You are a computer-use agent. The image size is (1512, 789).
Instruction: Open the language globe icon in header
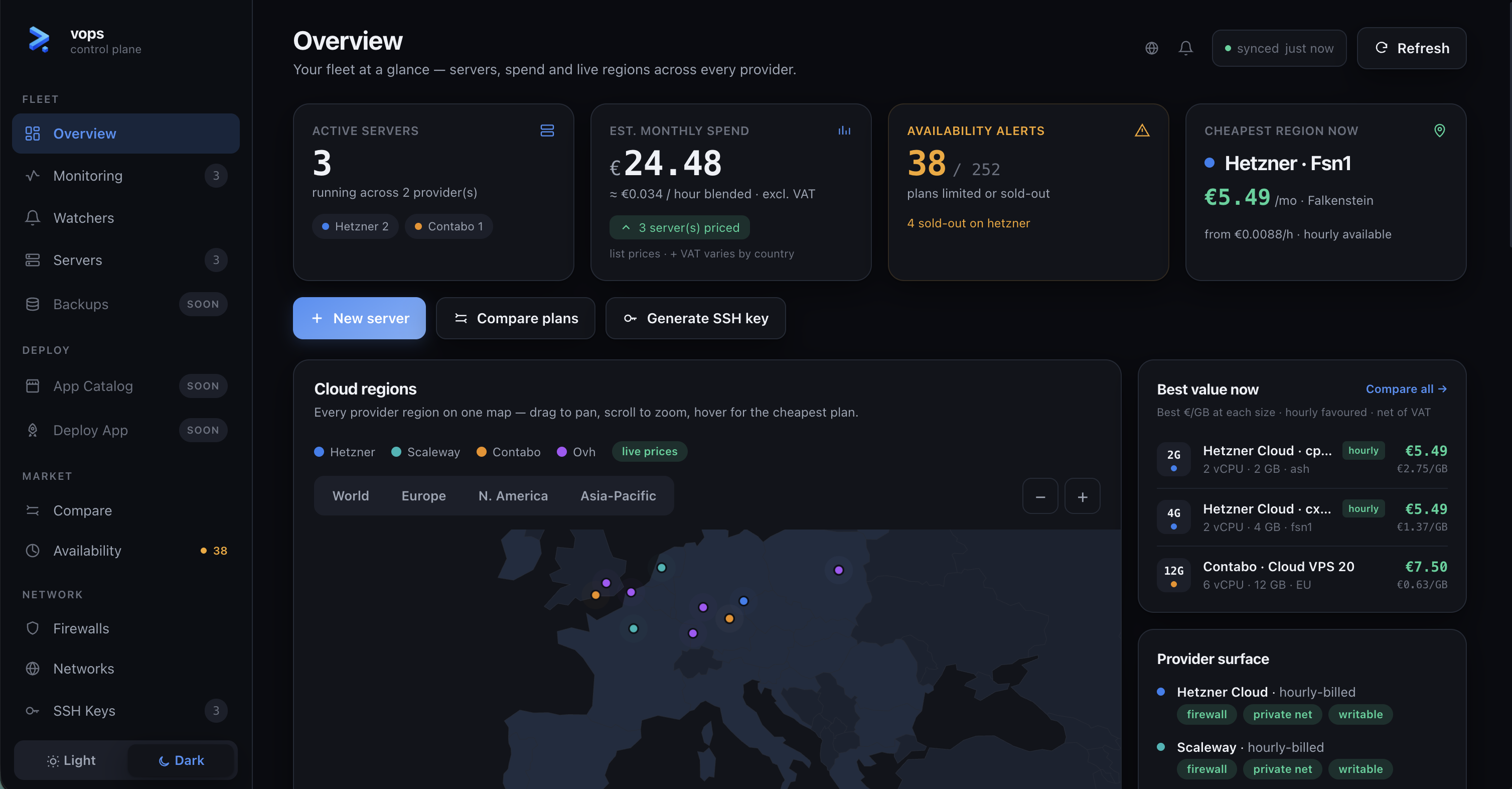[x=1152, y=48]
